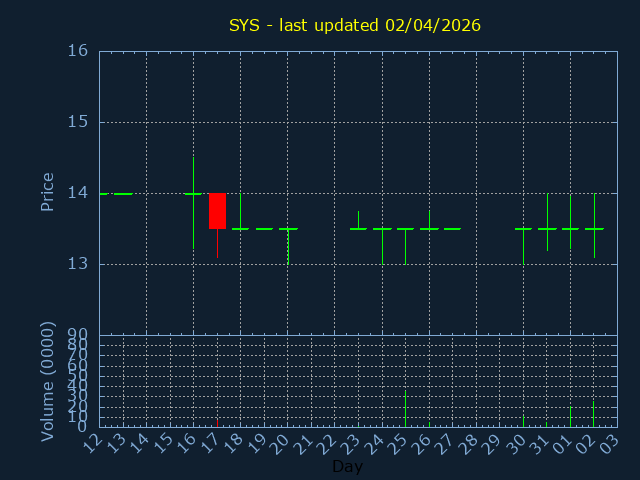Click the red candlestick on day 17
The width and height of the screenshot is (640, 480).
(217, 211)
